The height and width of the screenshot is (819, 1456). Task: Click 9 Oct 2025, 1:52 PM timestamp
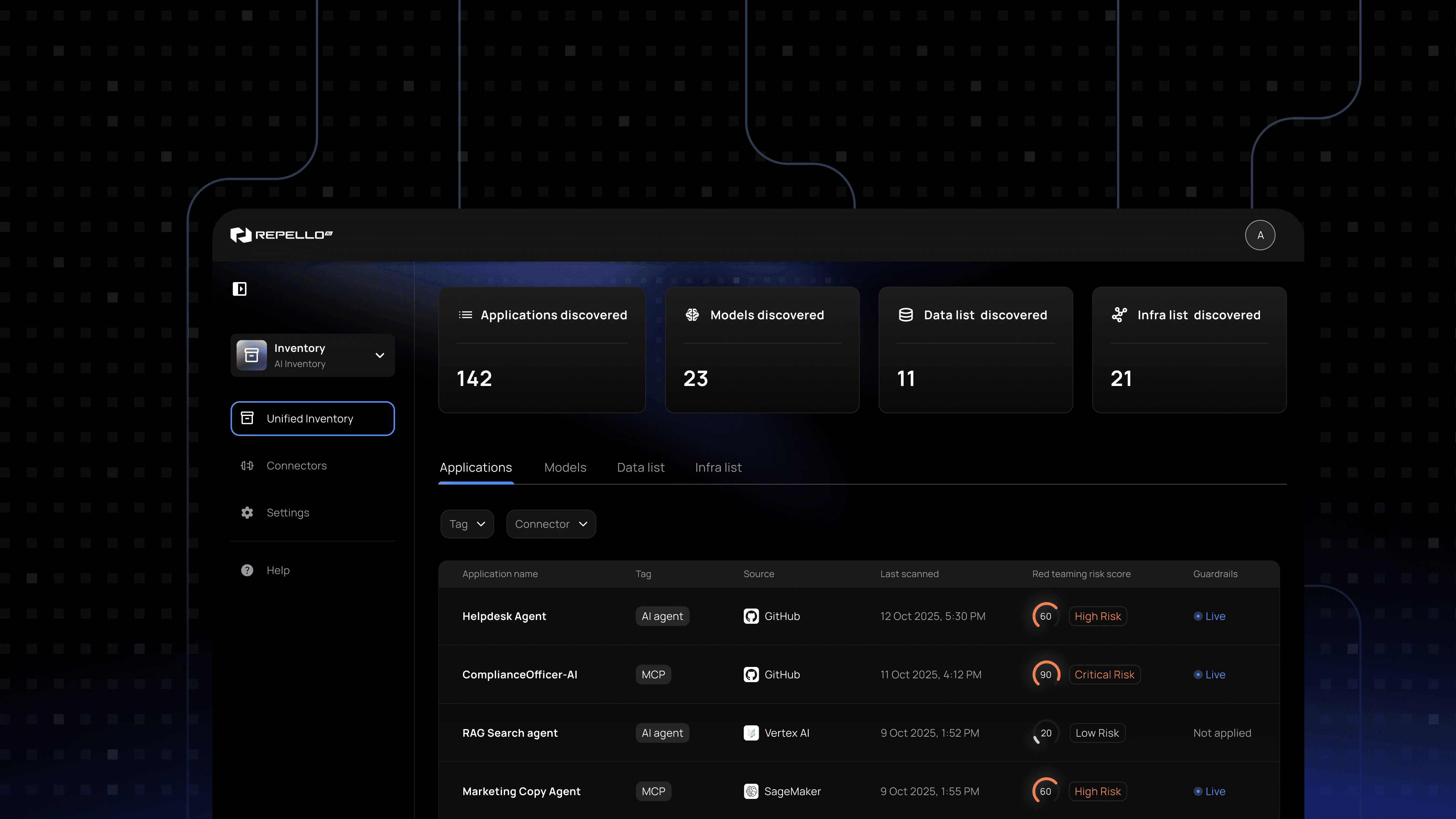[x=930, y=733]
